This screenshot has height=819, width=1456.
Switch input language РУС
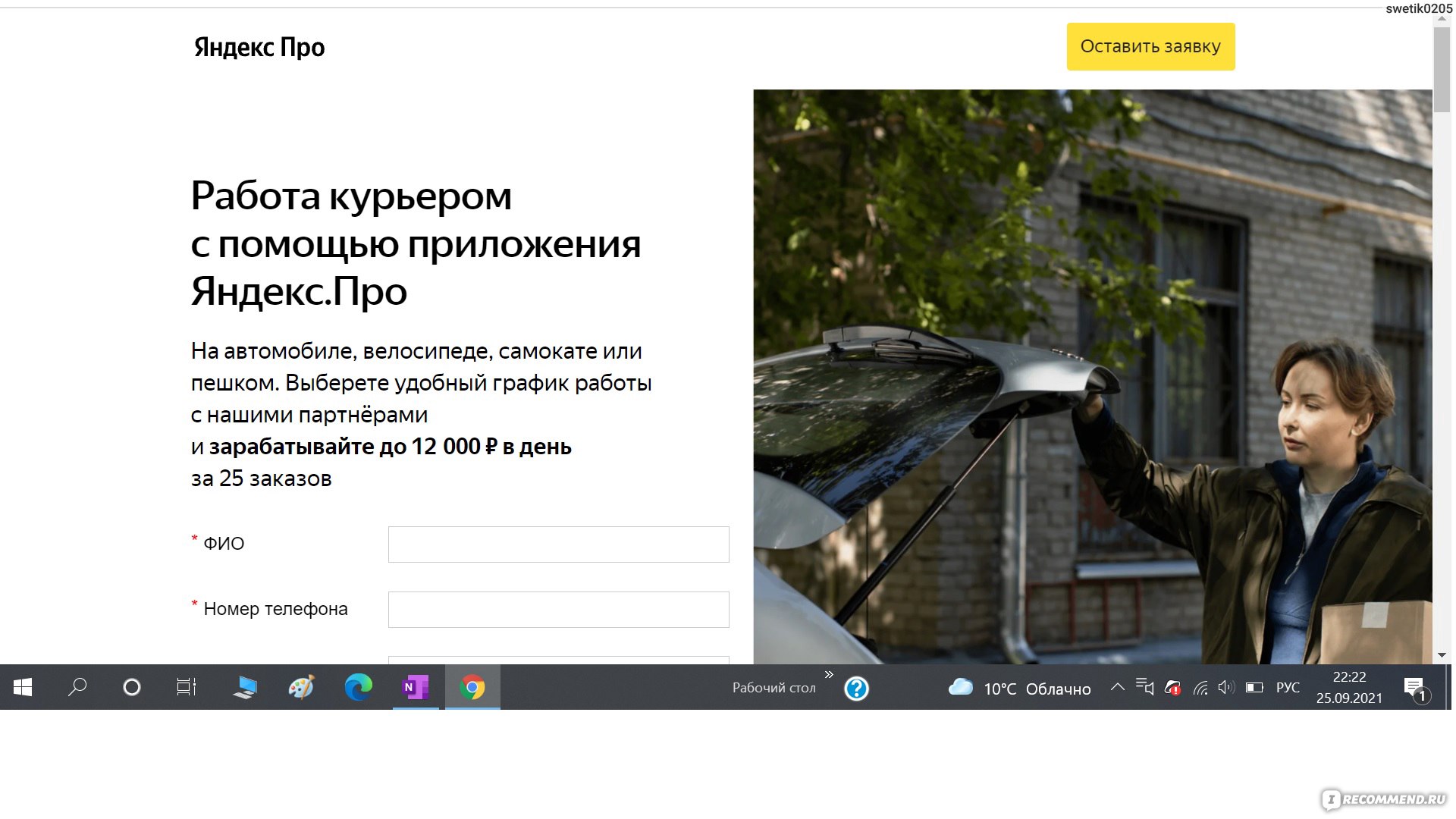[x=1288, y=688]
